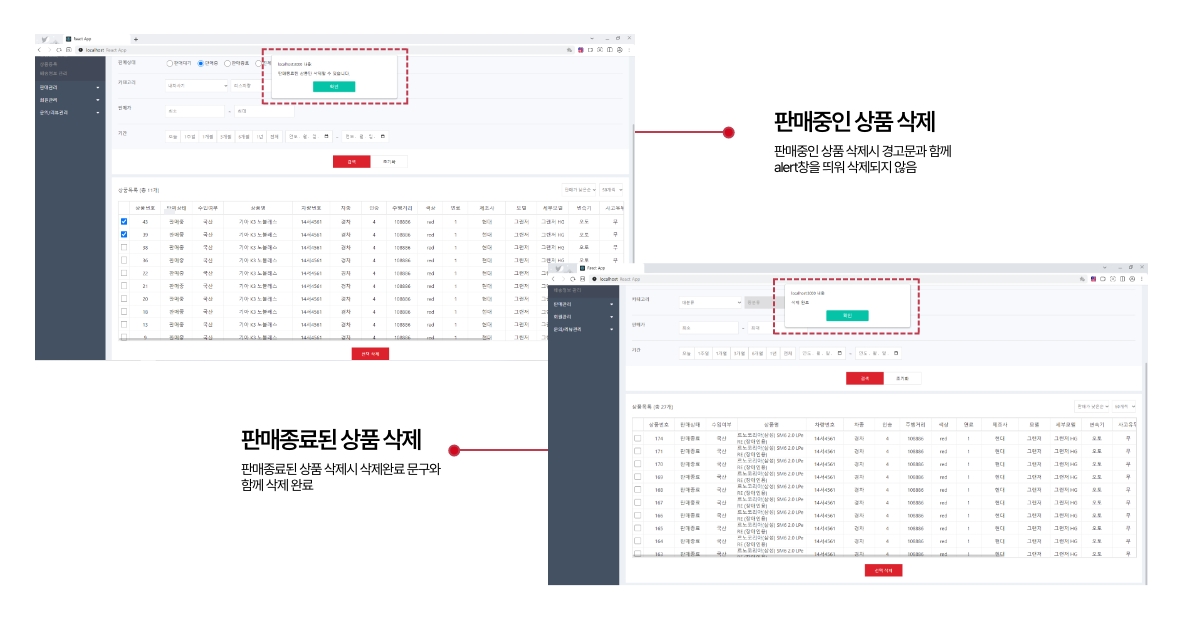This screenshot has width=1186, height=641.
Task: Click site info icon beside localhost, 판매중 window
Action: [x=80, y=50]
